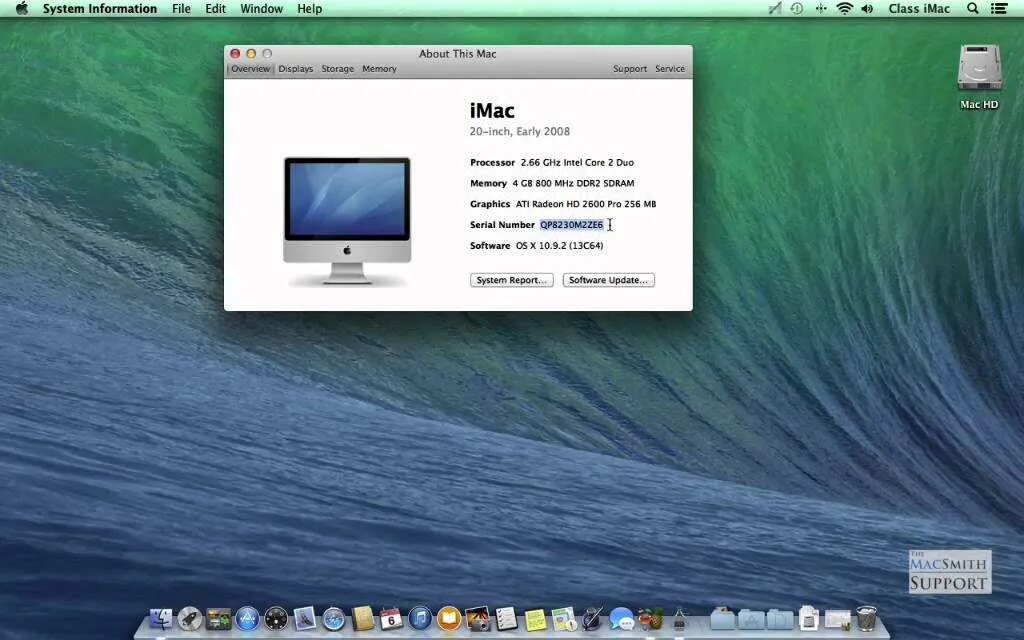Open Mission Control from the Dock
Screen dimensions: 1024x640
[218, 618]
